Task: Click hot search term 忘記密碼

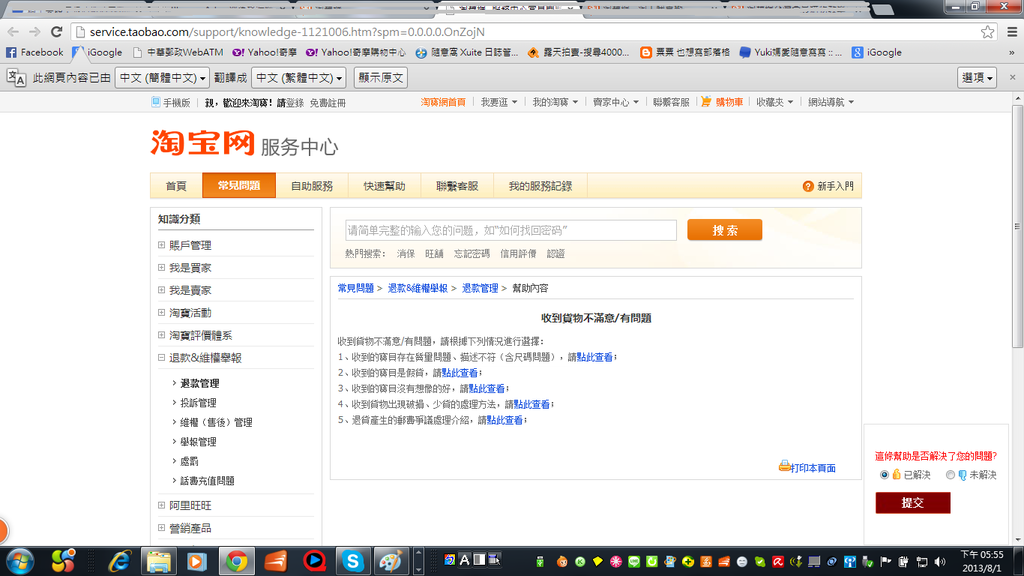Action: (x=472, y=253)
